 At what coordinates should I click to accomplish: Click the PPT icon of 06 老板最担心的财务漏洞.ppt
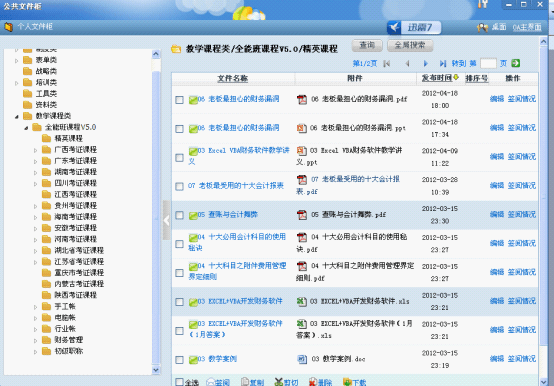pos(301,128)
